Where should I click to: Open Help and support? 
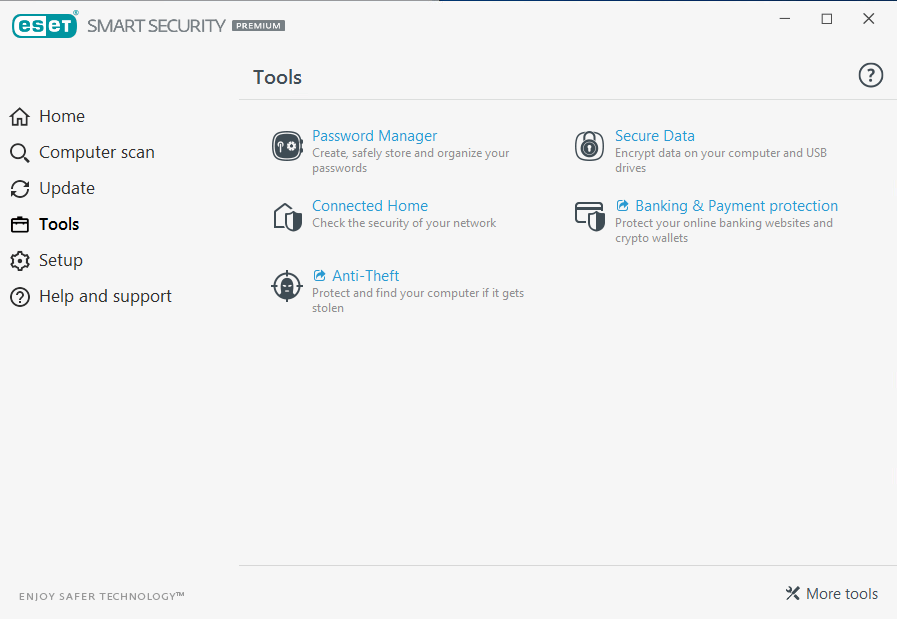tap(105, 297)
